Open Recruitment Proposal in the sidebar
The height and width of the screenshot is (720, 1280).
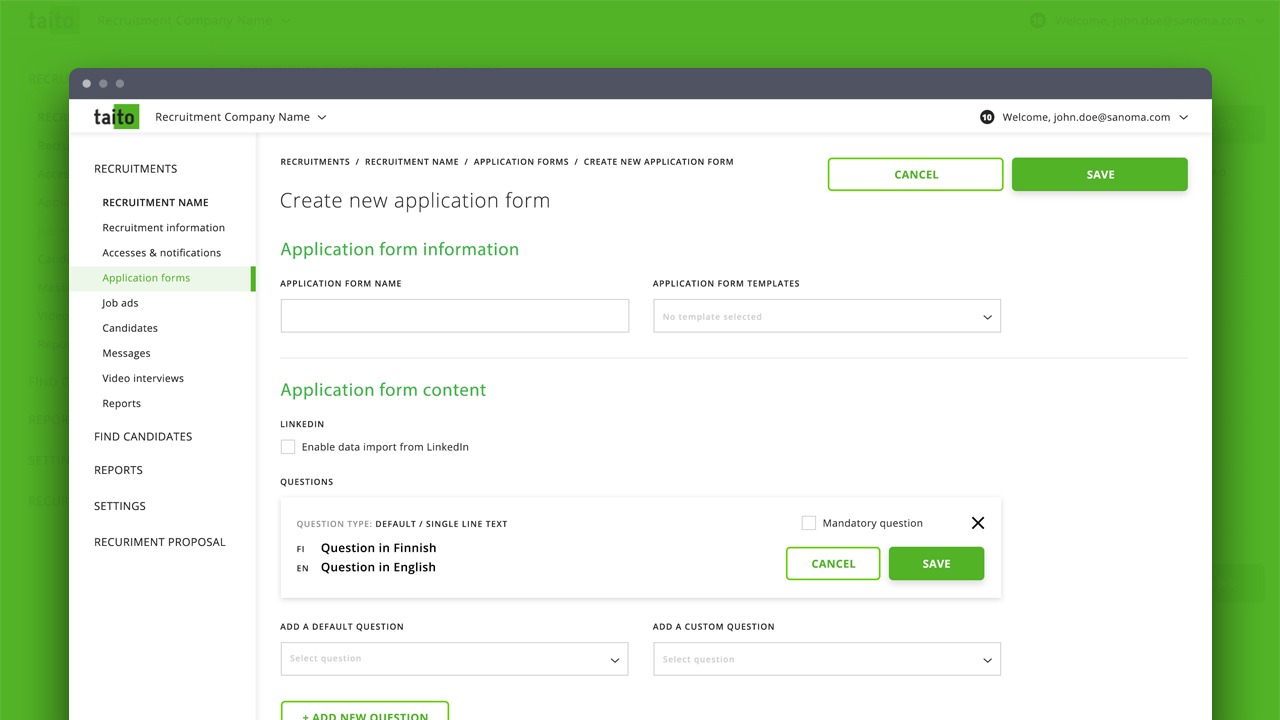160,542
